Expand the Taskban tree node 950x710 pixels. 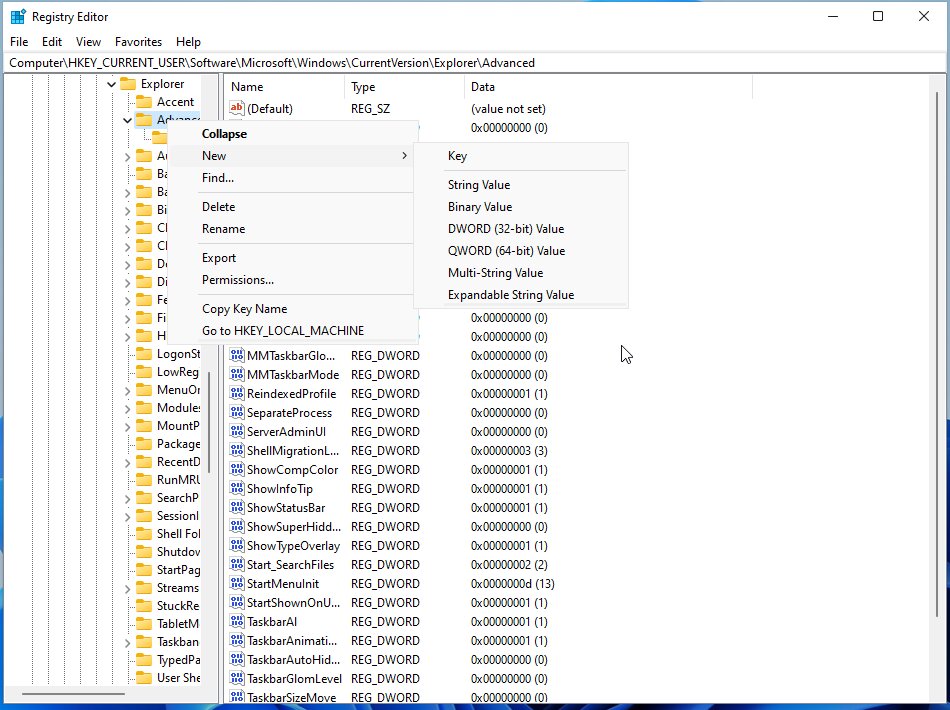click(x=127, y=643)
